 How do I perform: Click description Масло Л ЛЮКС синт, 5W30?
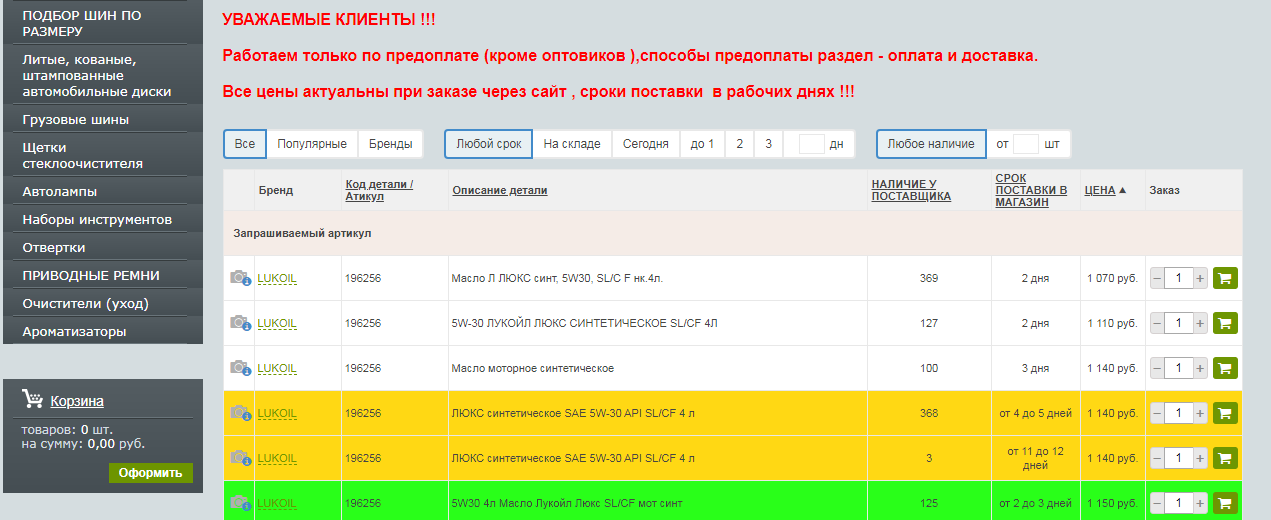tap(557, 278)
